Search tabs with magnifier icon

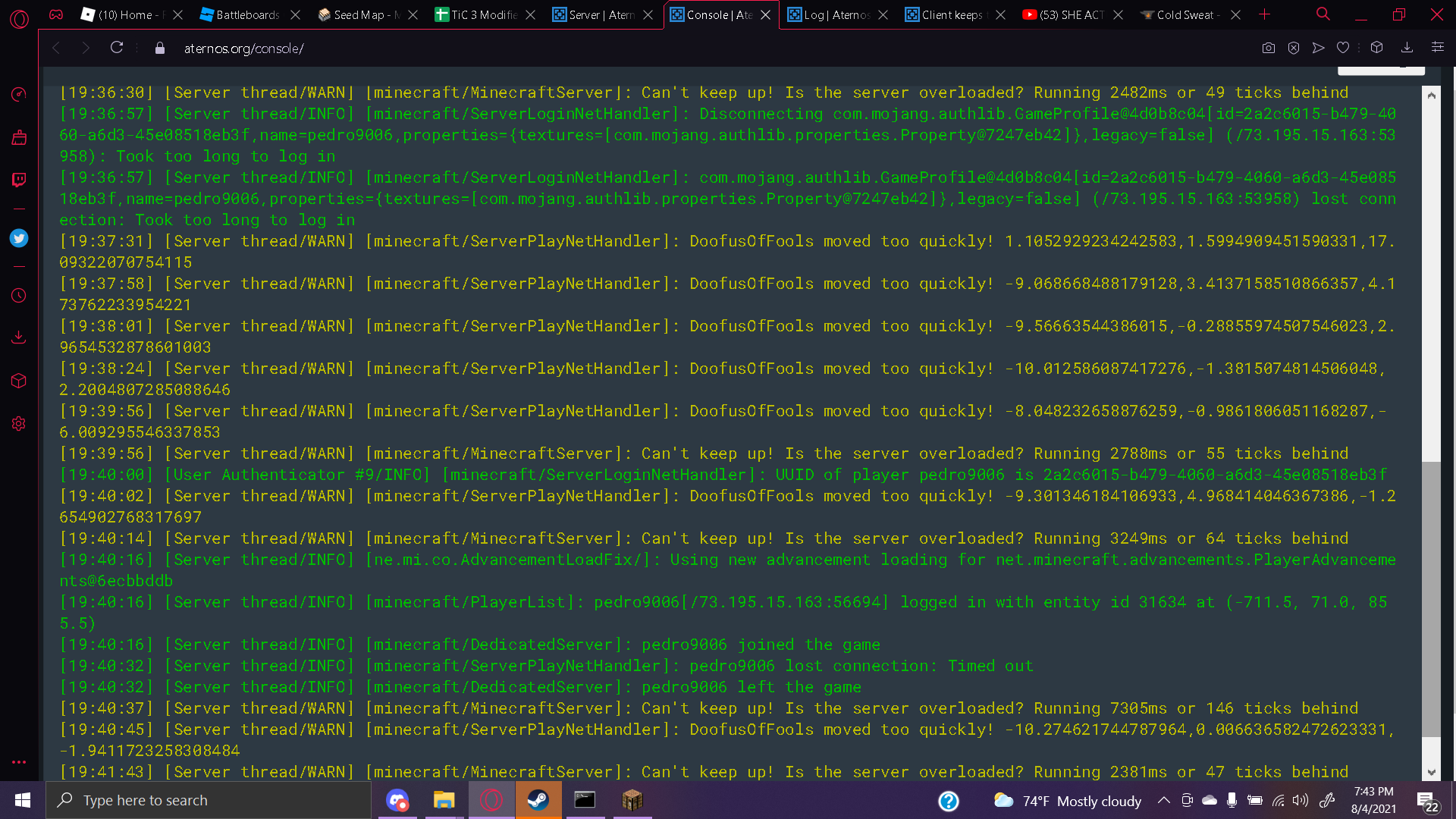[x=1323, y=14]
